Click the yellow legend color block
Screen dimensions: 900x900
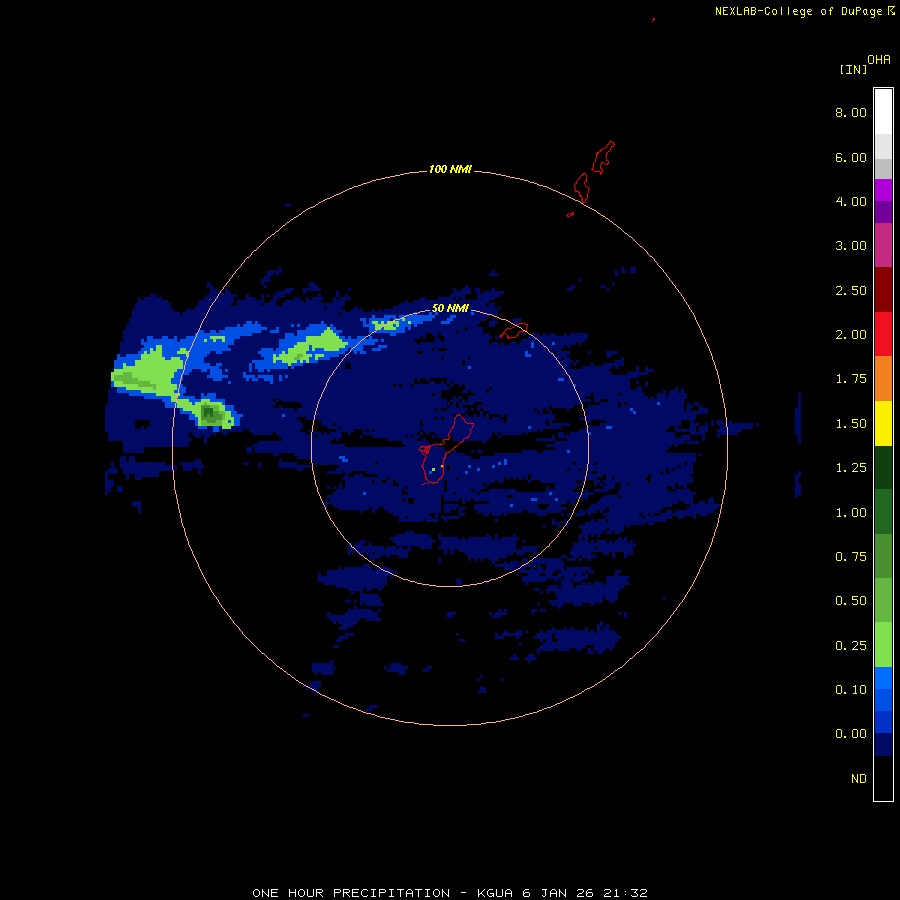(883, 423)
